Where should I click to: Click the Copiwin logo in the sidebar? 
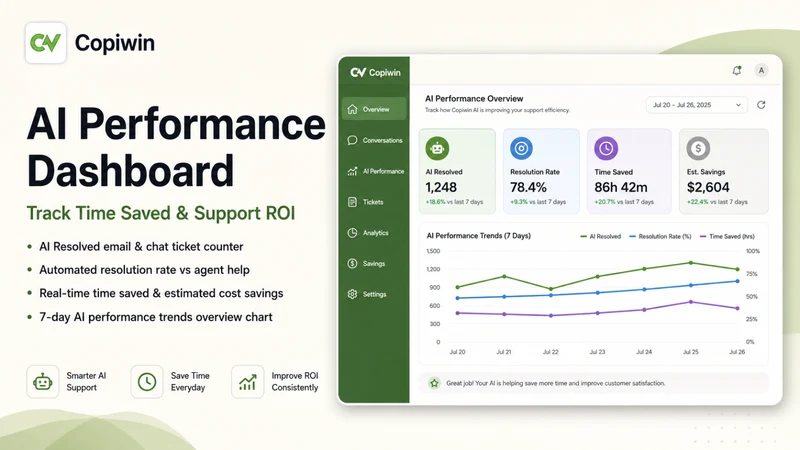pos(376,72)
